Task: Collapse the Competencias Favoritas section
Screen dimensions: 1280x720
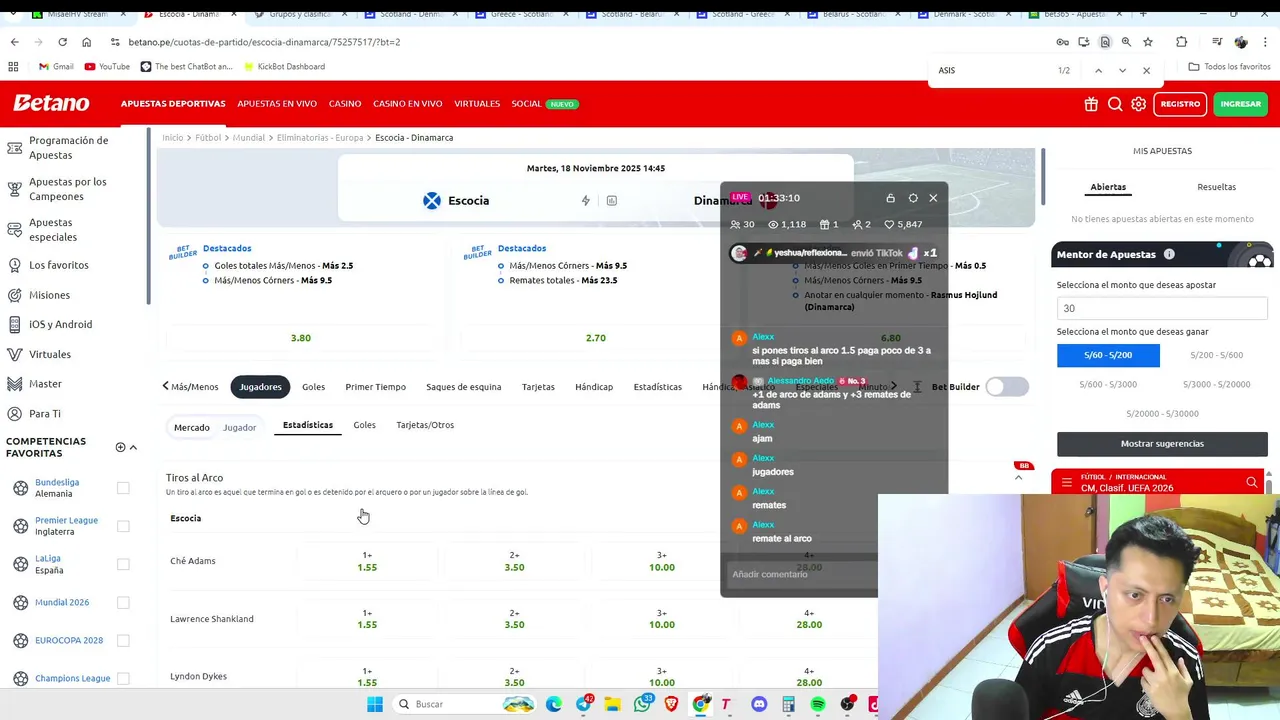Action: (x=133, y=447)
